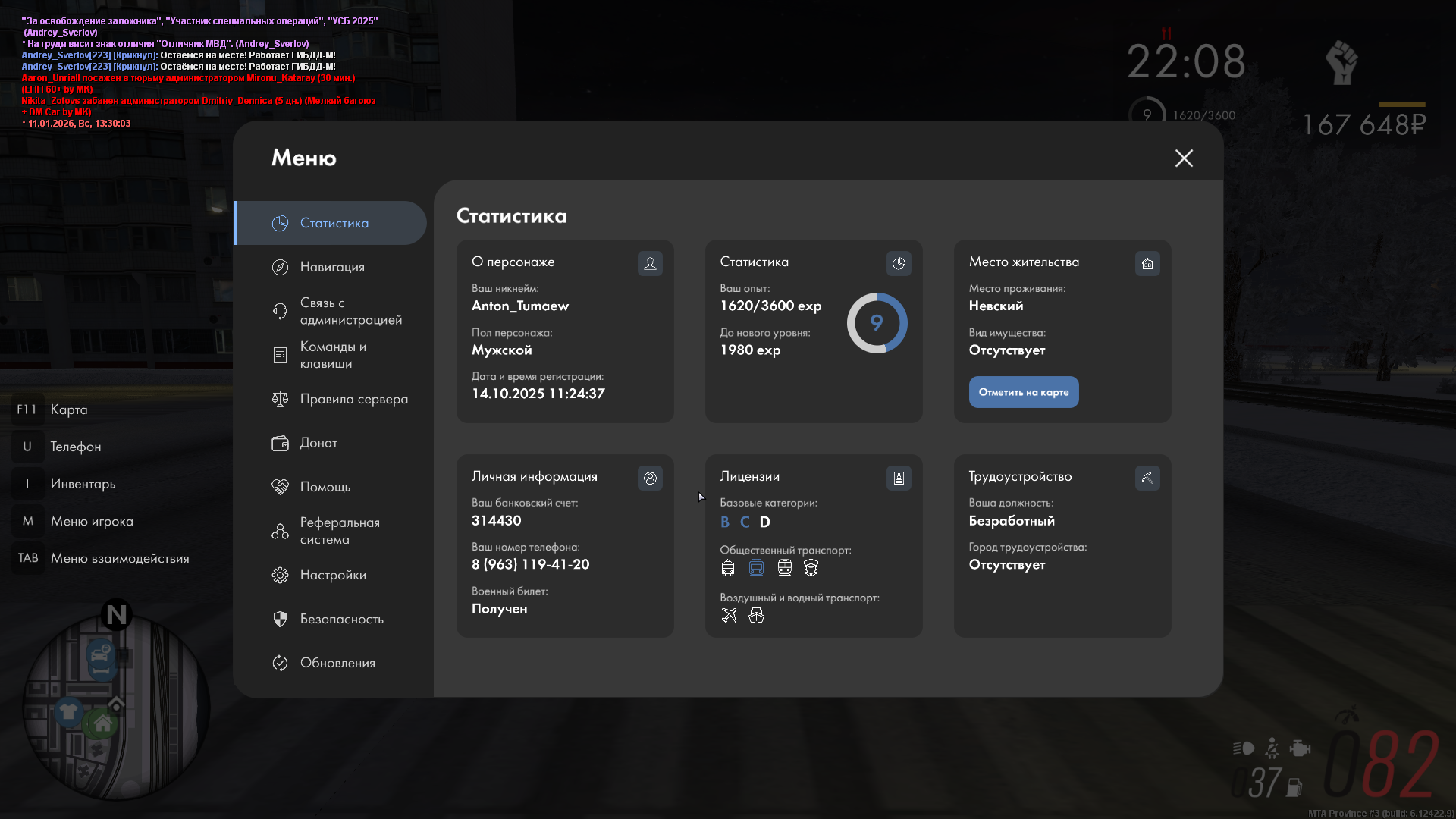The image size is (1456, 819).
Task: Click the license document icon in Лицензии card
Action: tap(899, 478)
